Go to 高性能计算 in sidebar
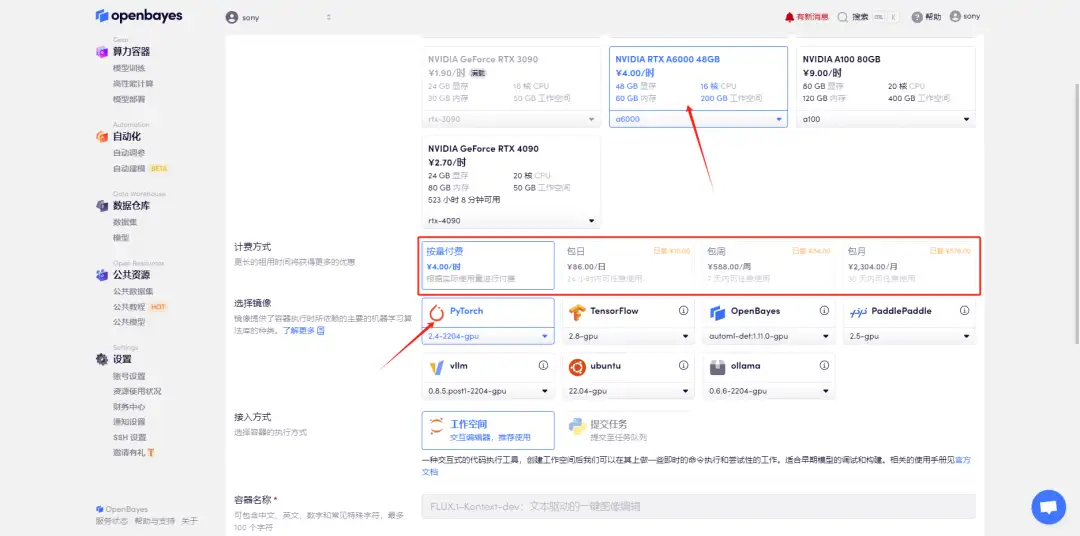Viewport: 1080px width, 536px height. click(133, 83)
